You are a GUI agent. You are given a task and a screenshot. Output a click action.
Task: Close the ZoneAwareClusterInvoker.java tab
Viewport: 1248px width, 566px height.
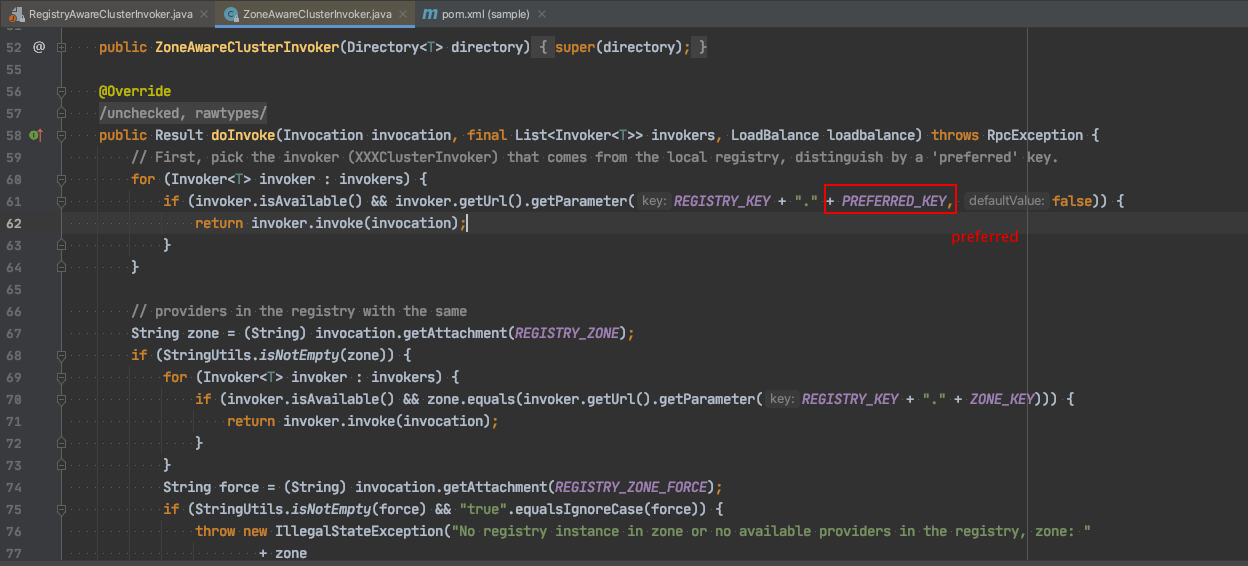[x=400, y=14]
